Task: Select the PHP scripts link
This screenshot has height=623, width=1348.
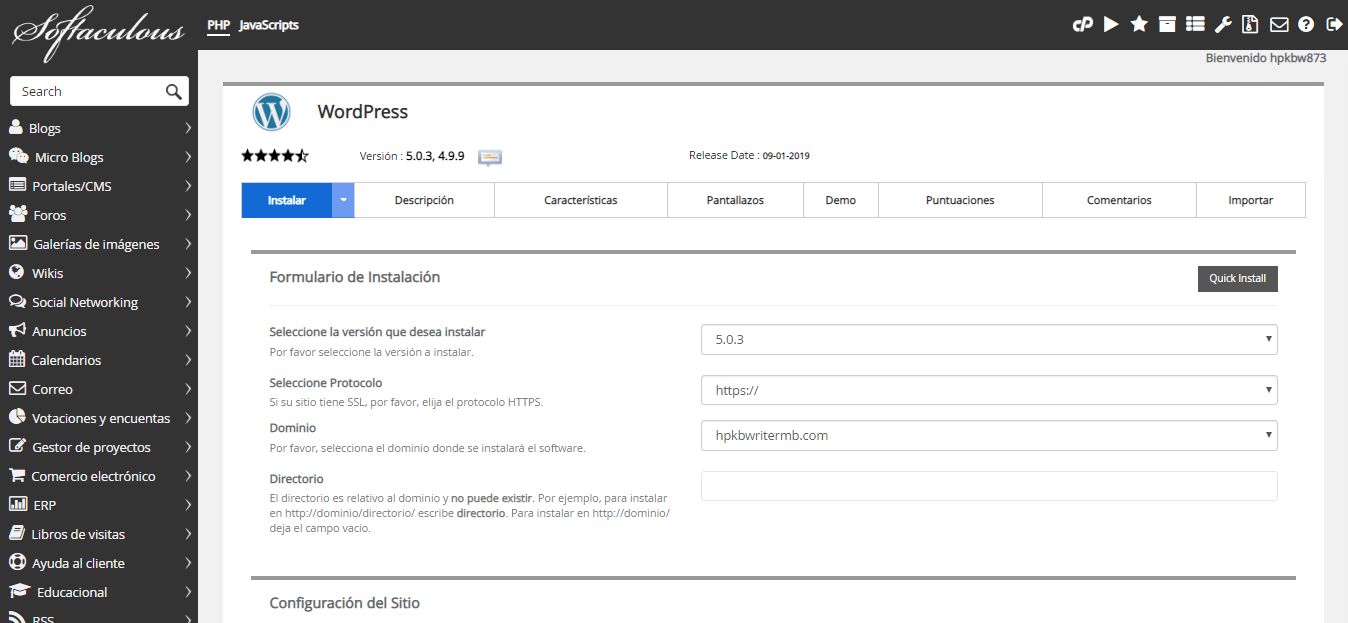Action: [x=218, y=25]
